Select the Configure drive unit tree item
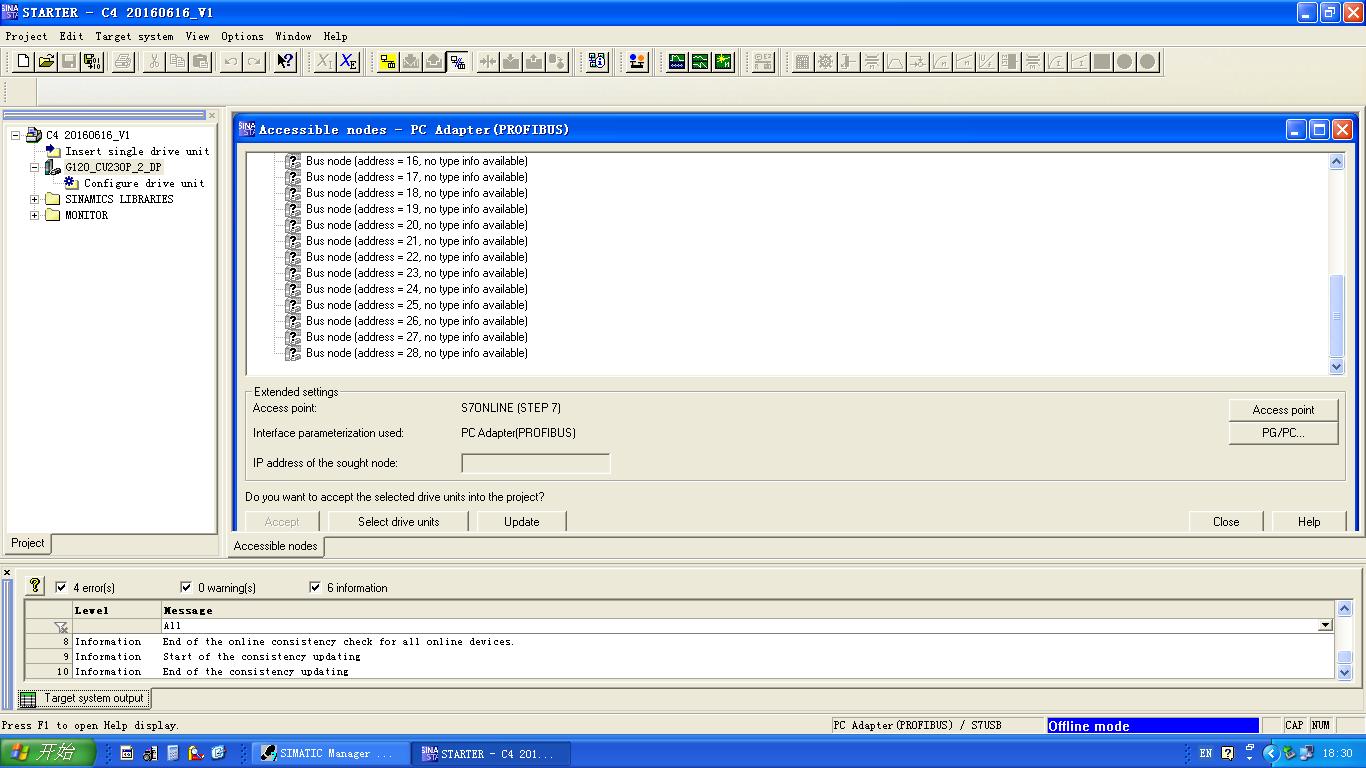 point(144,183)
